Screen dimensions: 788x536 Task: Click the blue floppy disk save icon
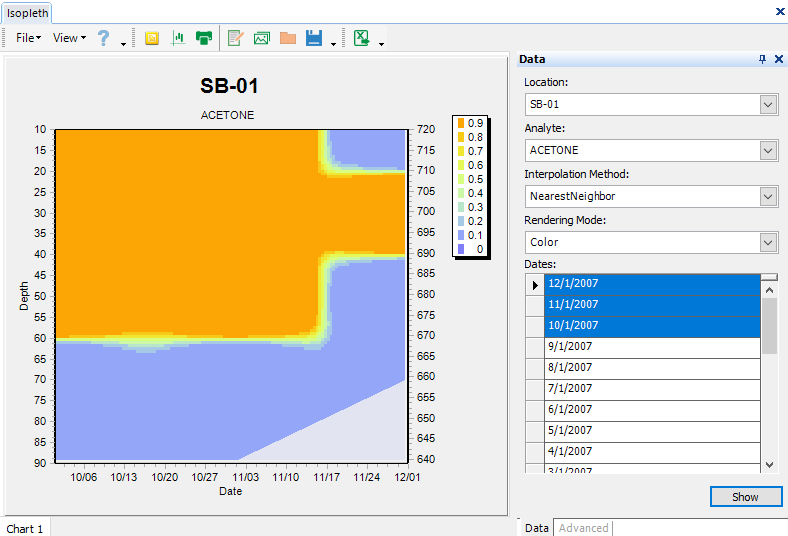pyautogui.click(x=314, y=38)
